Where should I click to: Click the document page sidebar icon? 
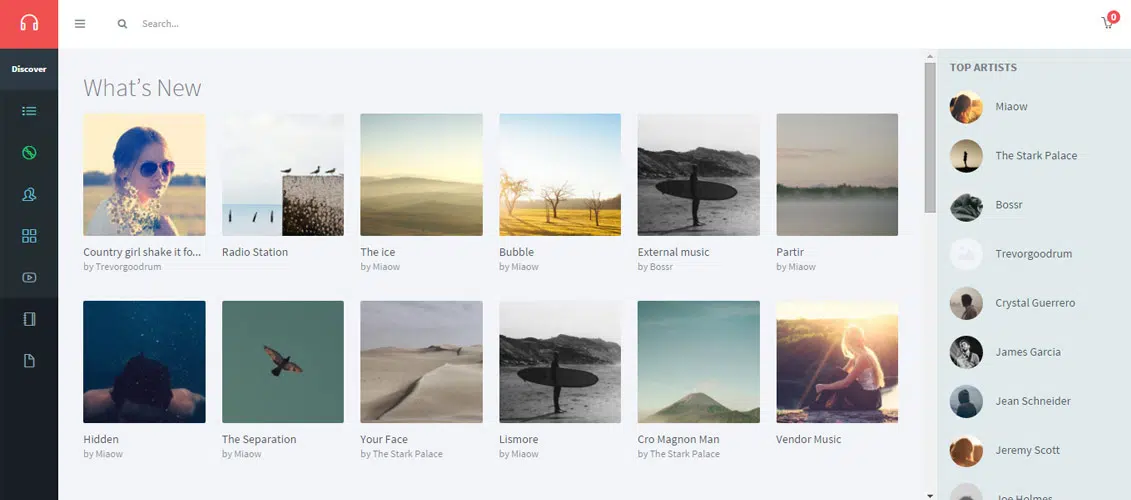(29, 360)
